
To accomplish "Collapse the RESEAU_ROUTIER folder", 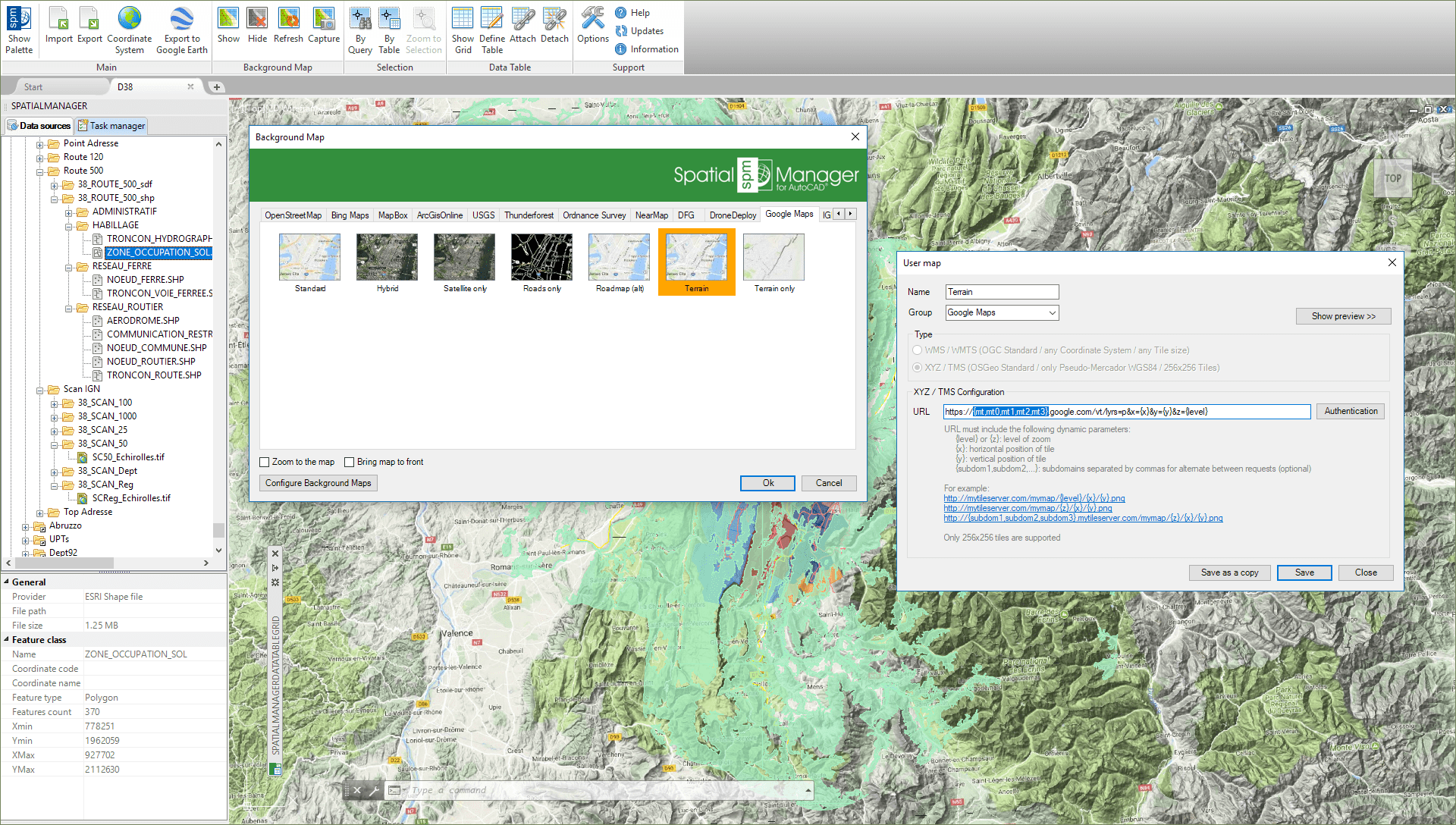I will [69, 308].
